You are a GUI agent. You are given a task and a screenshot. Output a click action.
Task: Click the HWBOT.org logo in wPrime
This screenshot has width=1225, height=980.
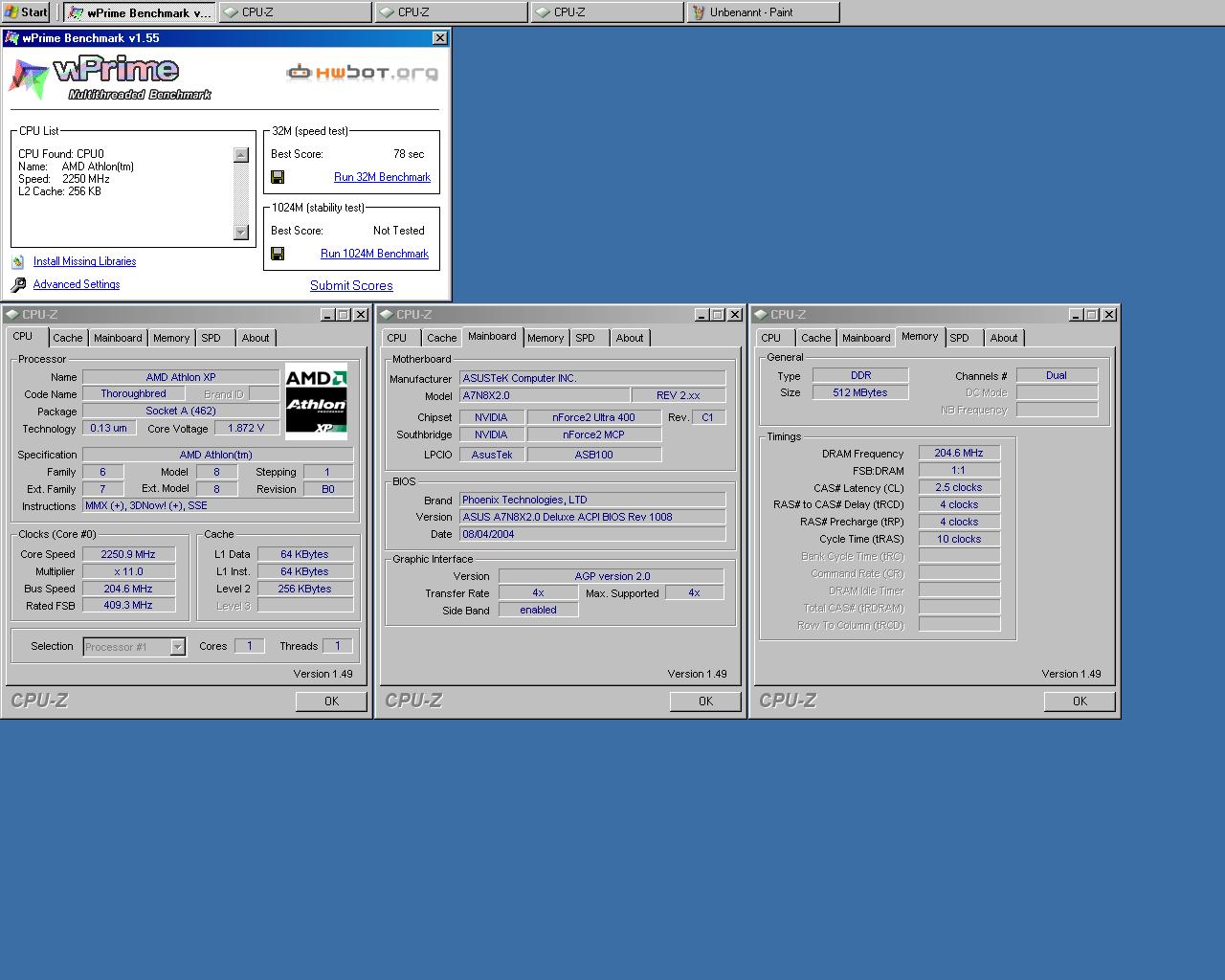363,73
